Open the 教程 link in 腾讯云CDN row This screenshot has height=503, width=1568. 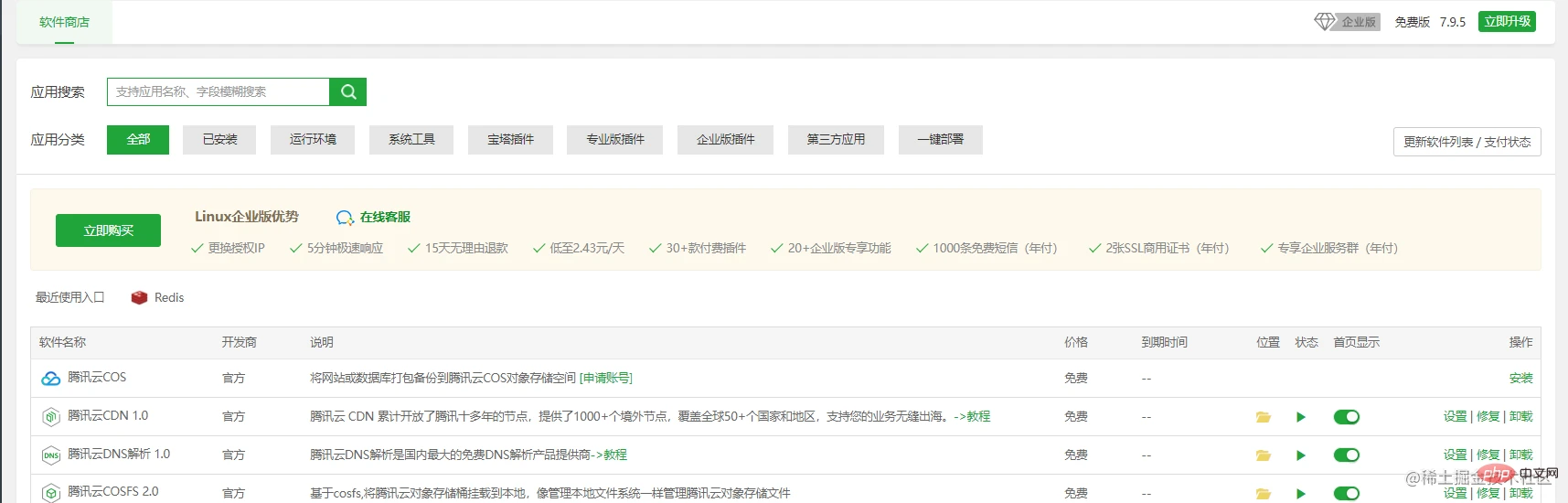[972, 417]
